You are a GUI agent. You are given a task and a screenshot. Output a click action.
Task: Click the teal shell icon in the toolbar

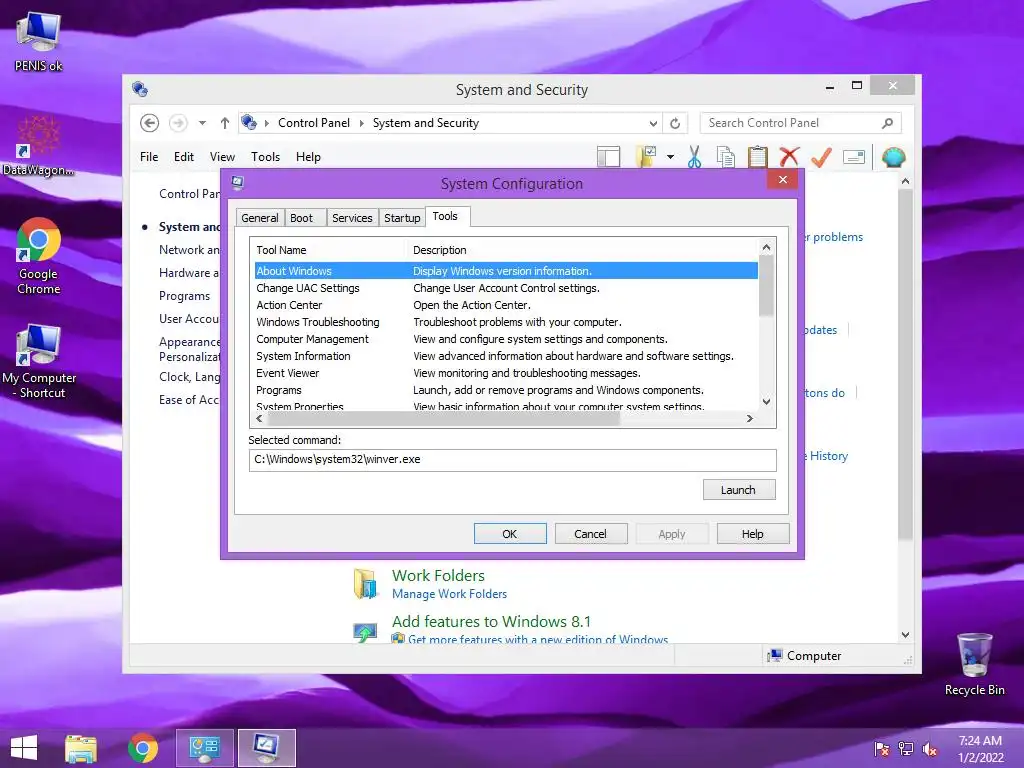pos(893,157)
